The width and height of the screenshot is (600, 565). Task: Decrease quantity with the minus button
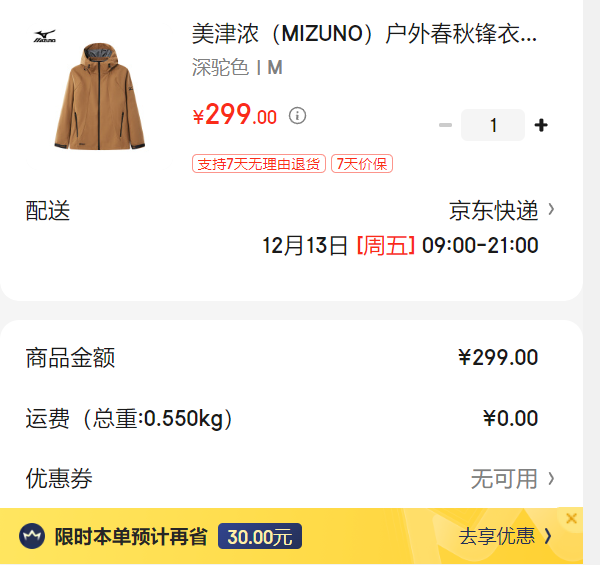coord(445,125)
